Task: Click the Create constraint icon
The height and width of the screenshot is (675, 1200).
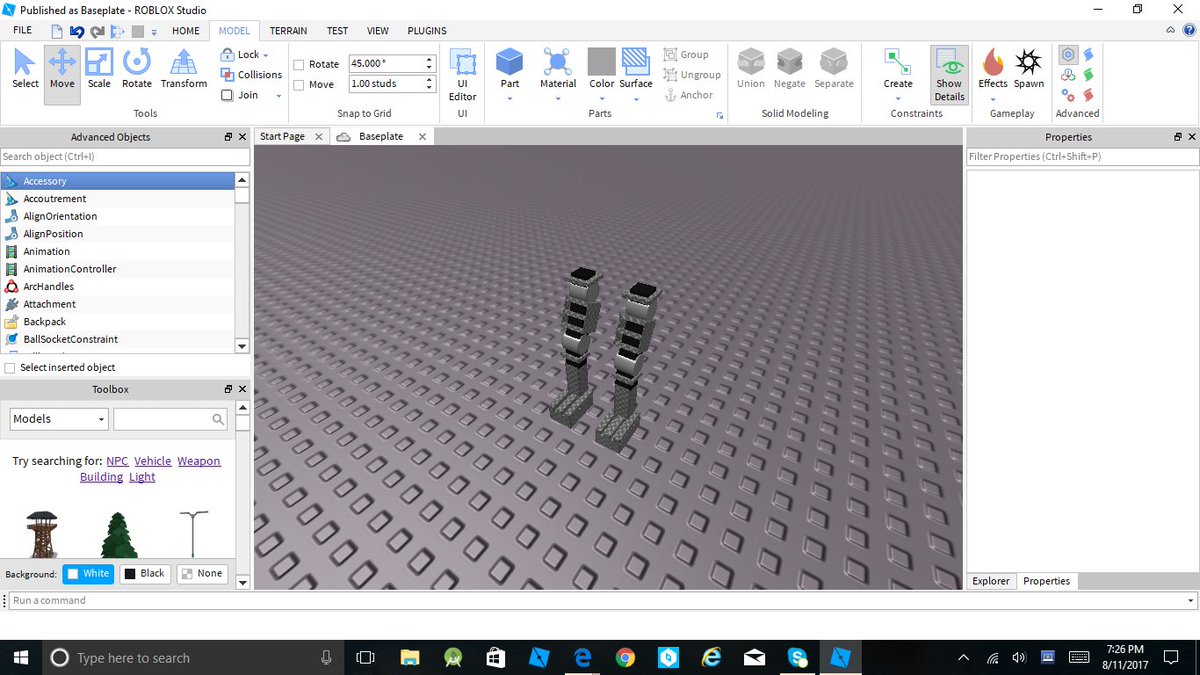Action: pos(898,62)
